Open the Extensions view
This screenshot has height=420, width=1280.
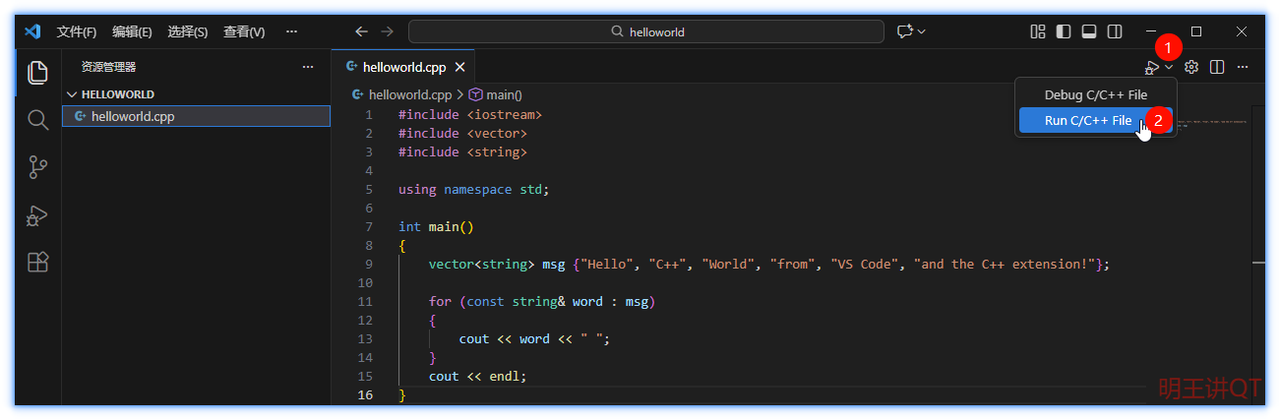pyautogui.click(x=38, y=262)
